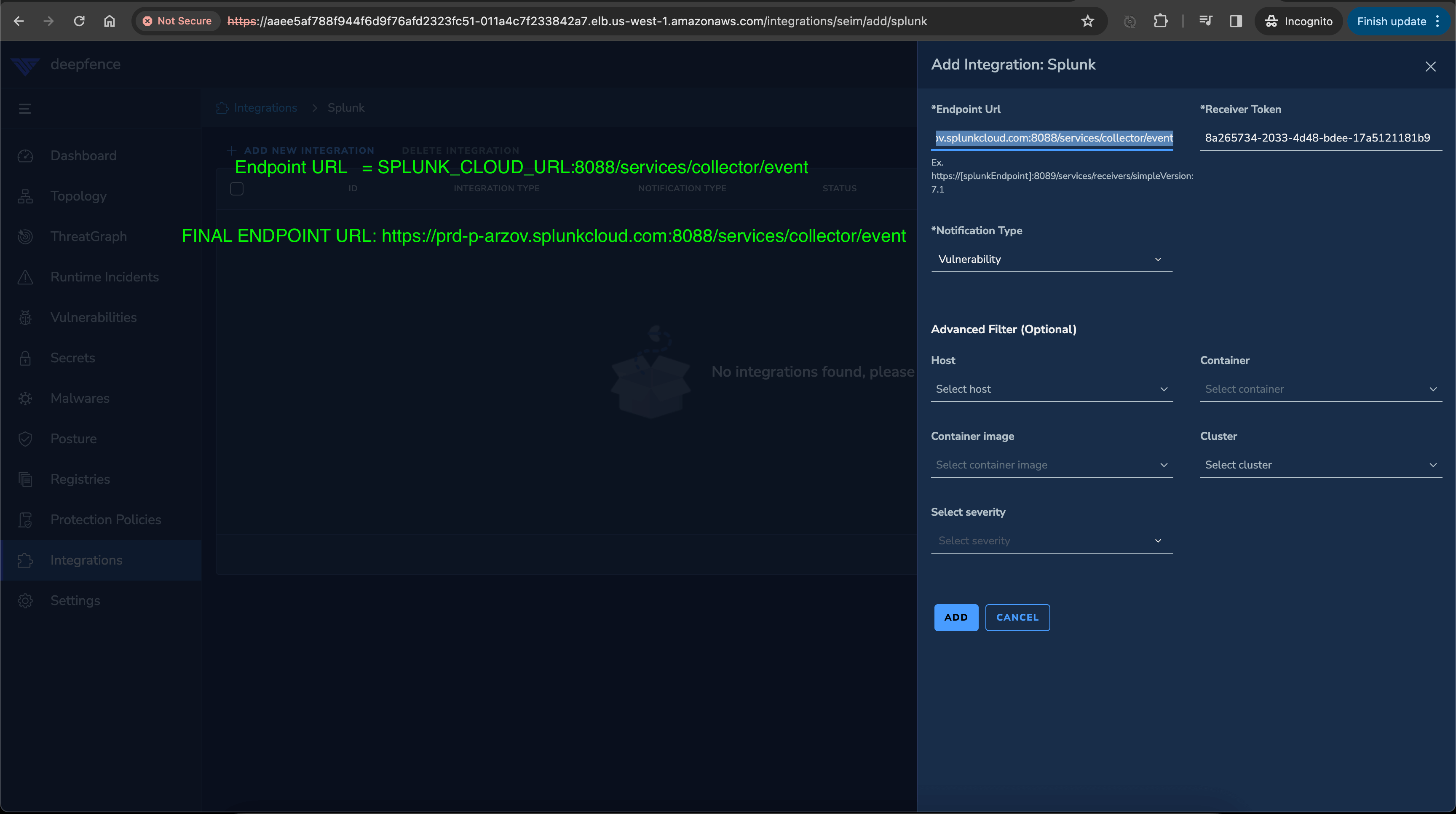
Task: Click the Endpoint Url input field
Action: coord(1052,138)
